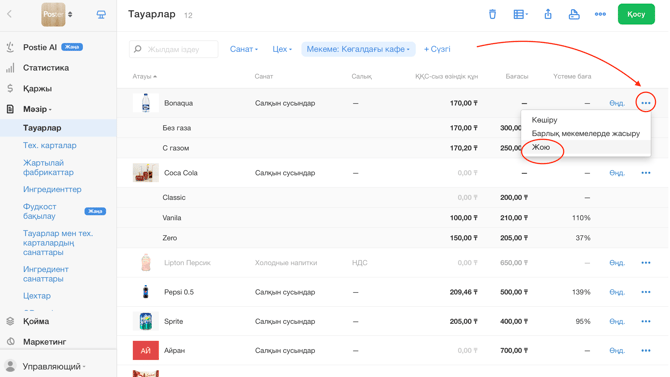Sort by the Атауы column header

click(x=144, y=77)
